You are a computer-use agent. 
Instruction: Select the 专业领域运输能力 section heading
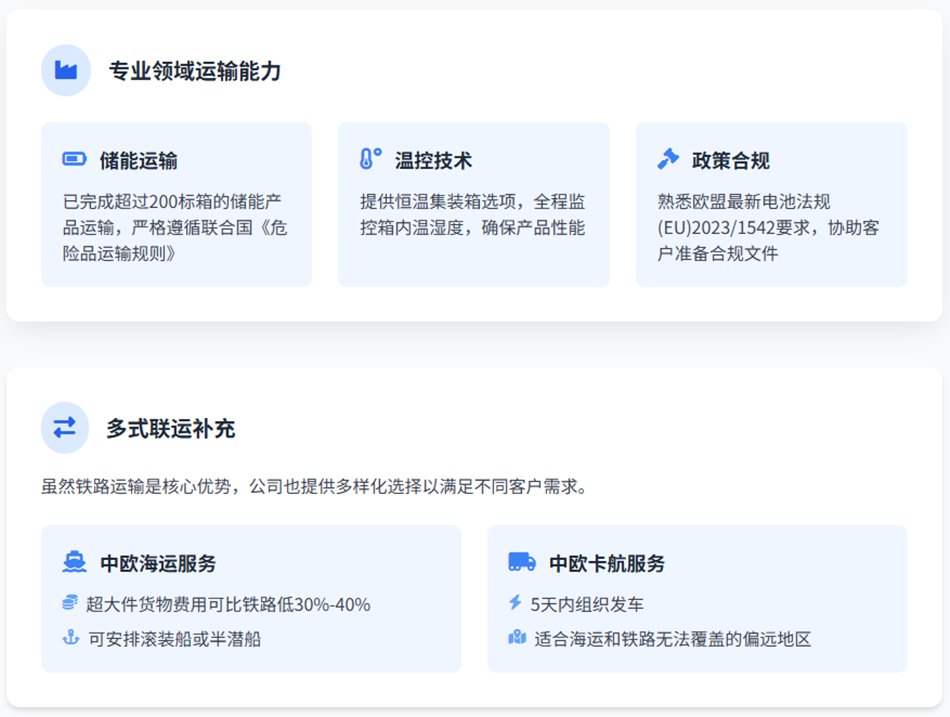click(195, 71)
